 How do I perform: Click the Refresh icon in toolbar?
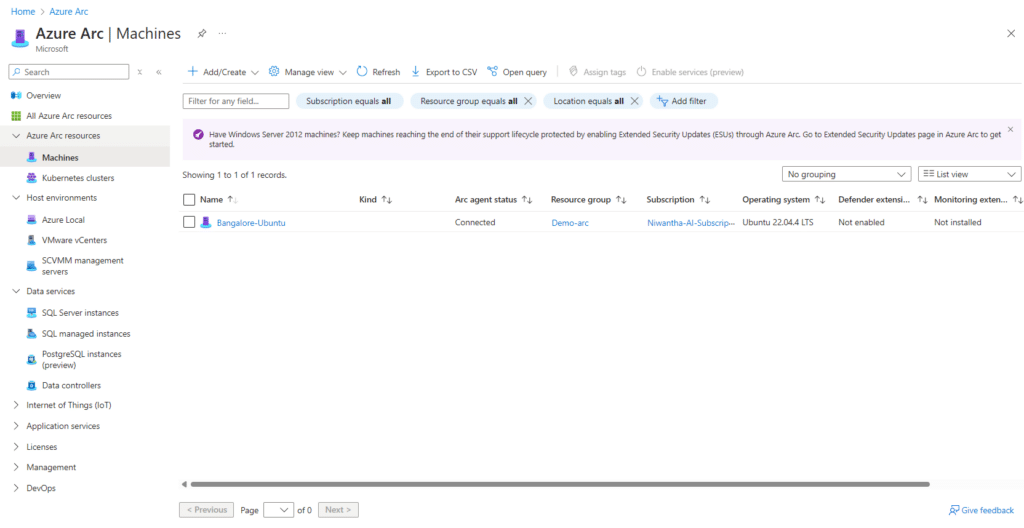click(x=362, y=72)
